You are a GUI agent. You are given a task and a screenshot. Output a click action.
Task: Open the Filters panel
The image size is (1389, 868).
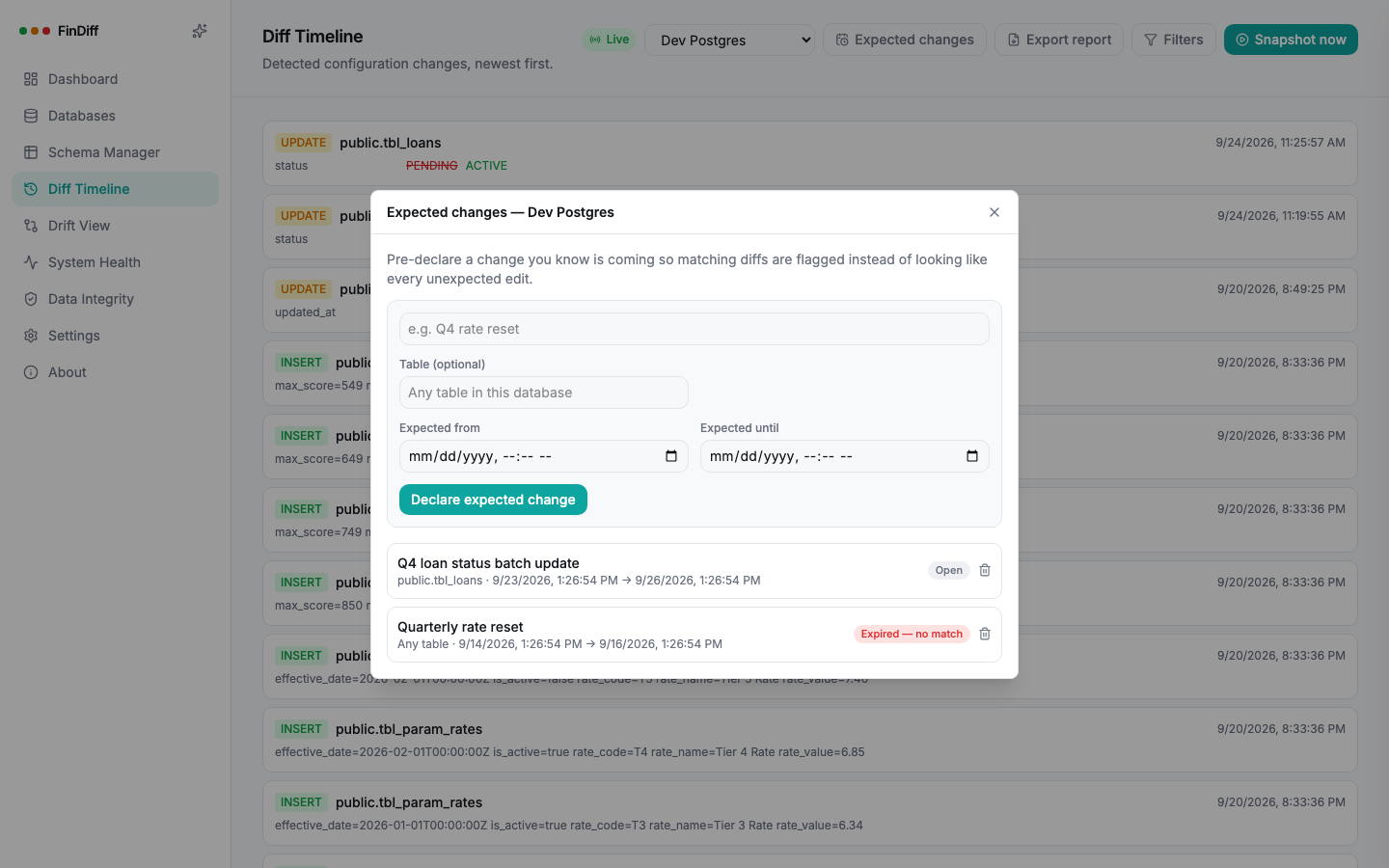tap(1174, 40)
